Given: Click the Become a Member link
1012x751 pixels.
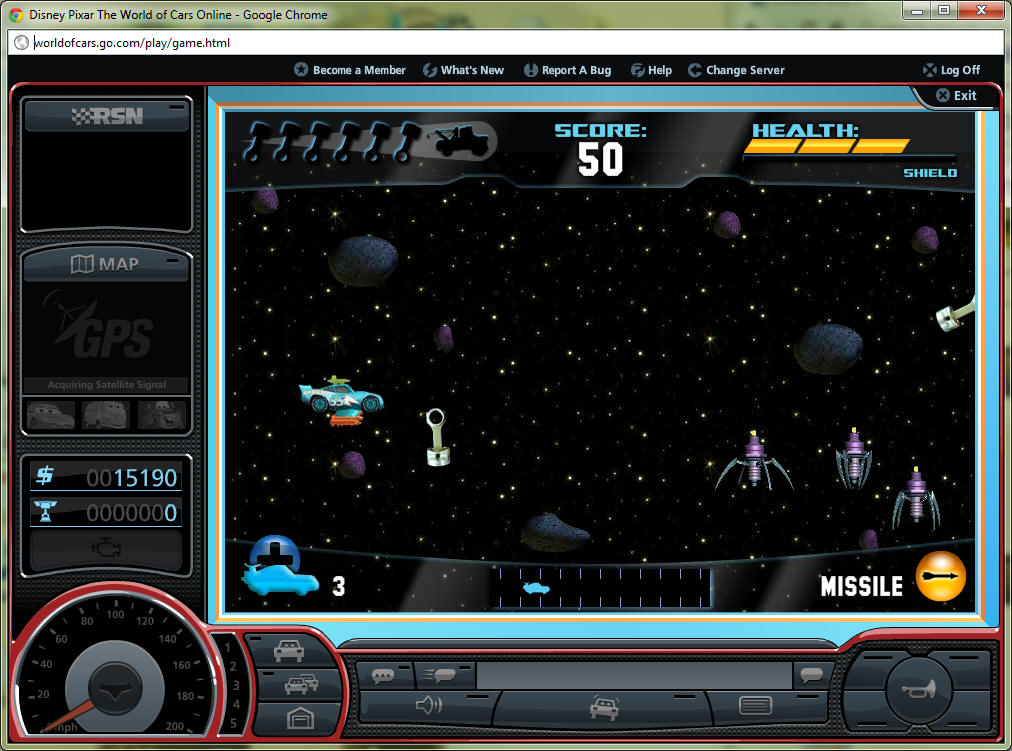Looking at the screenshot, I should point(350,70).
